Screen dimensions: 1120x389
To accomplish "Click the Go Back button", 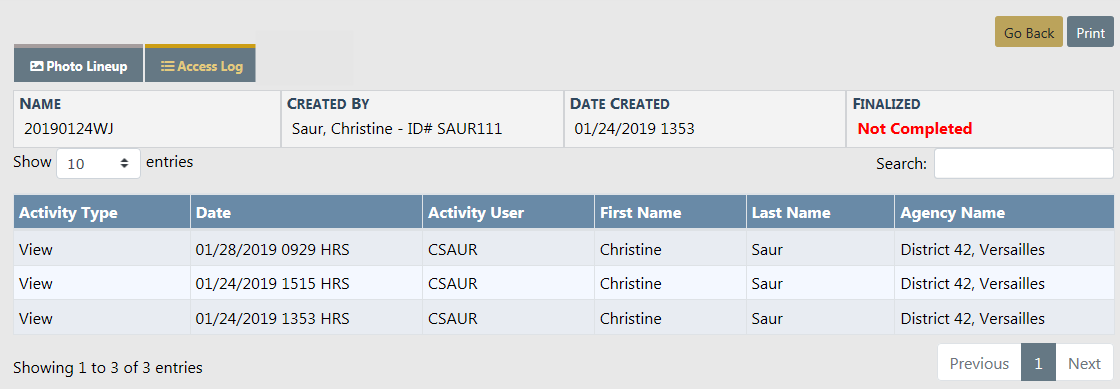I will coord(1029,33).
